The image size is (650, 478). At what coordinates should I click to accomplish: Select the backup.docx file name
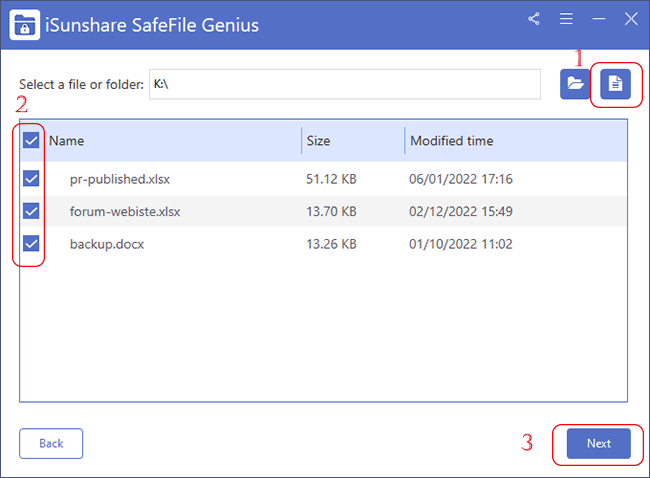pos(107,244)
